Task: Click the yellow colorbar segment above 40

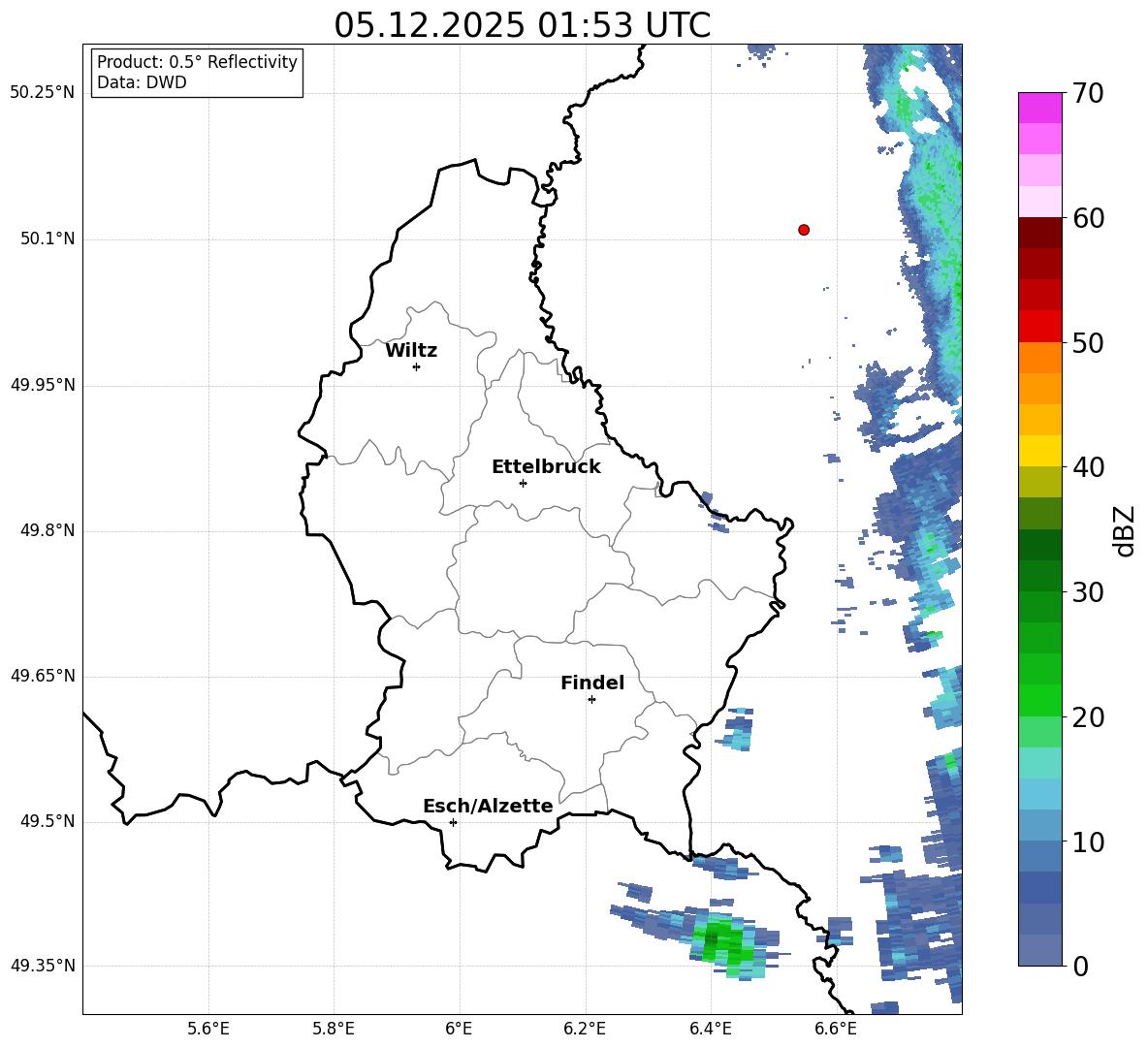Action: [1039, 451]
